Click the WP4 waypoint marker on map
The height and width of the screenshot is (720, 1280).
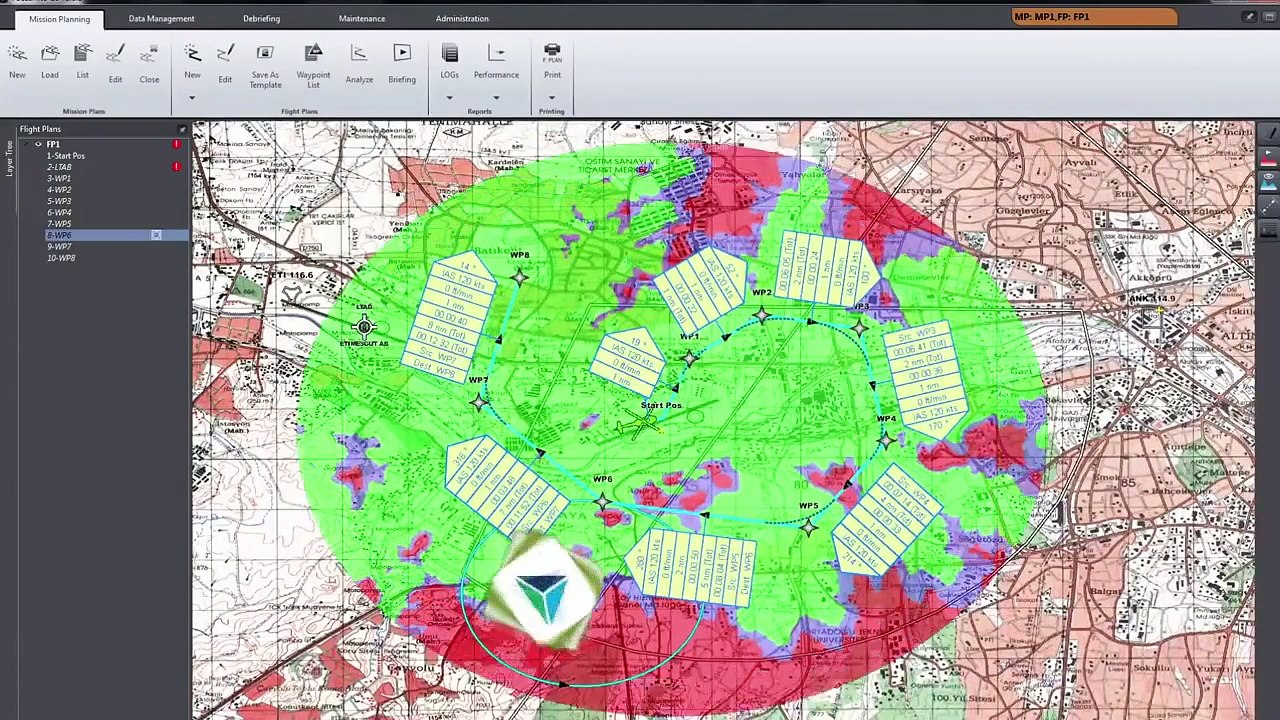click(885, 440)
